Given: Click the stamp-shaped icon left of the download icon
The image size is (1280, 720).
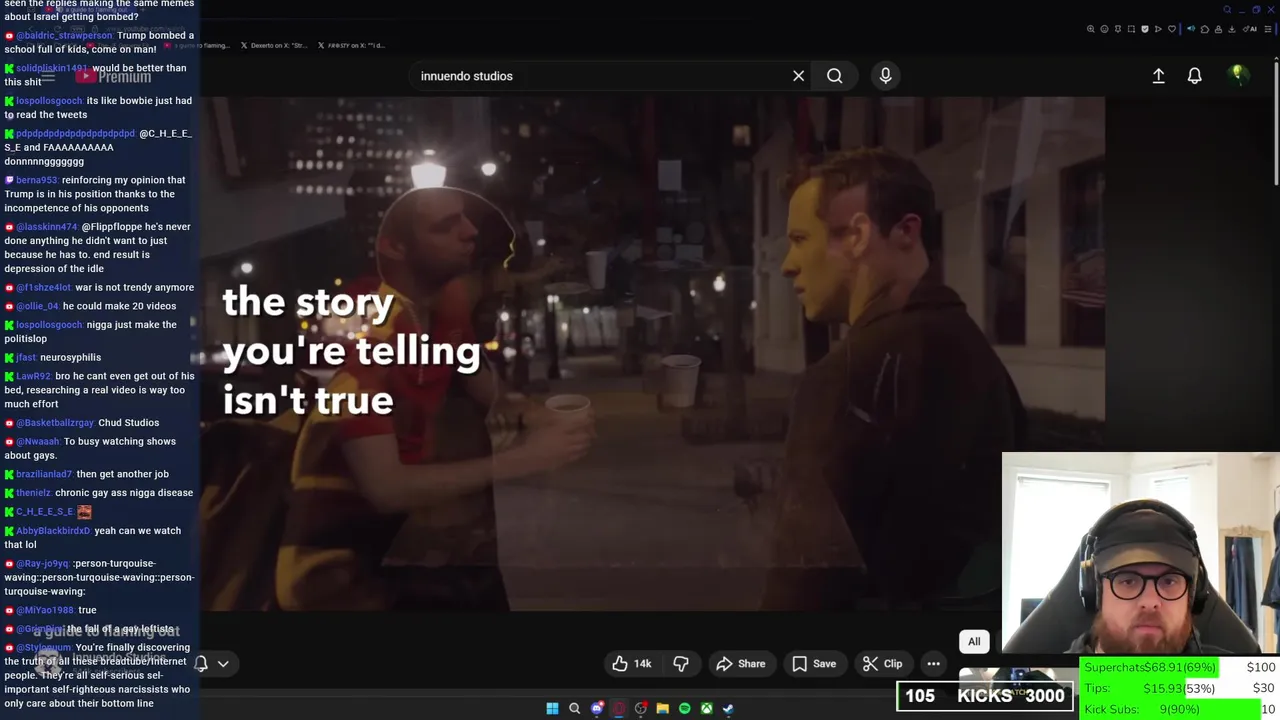Looking at the screenshot, I should pyautogui.click(x=1218, y=29).
